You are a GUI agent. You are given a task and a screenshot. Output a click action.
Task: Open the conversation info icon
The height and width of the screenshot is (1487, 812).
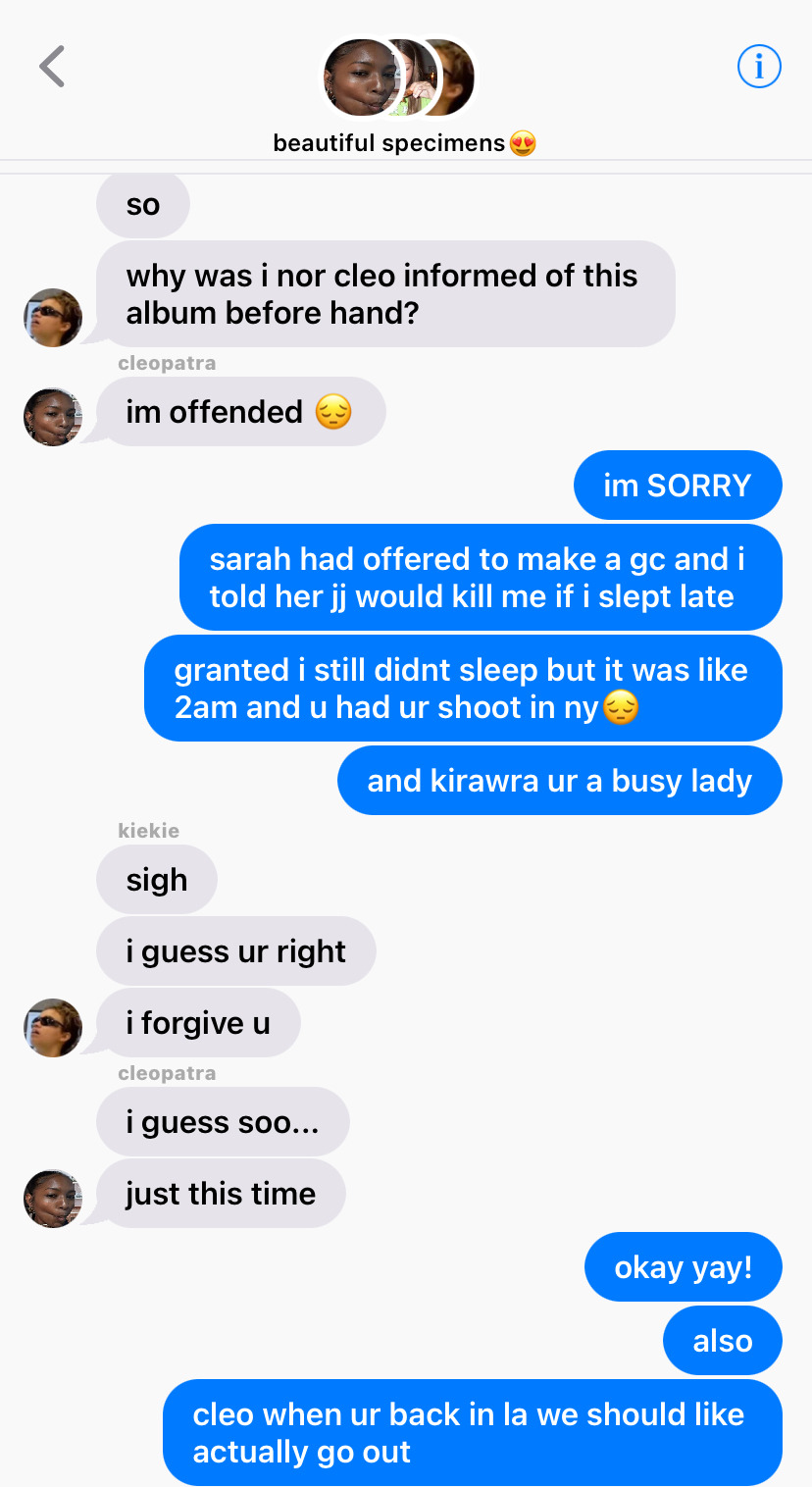758,67
